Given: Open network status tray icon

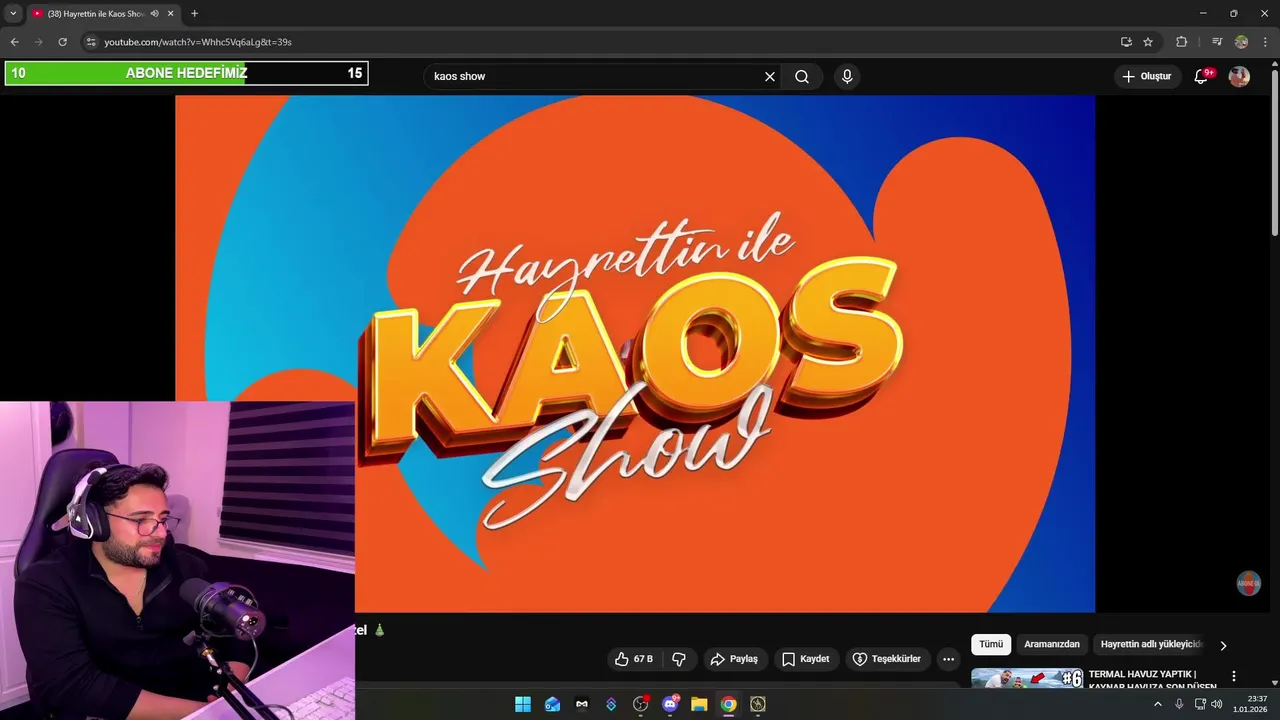Looking at the screenshot, I should click(1200, 704).
